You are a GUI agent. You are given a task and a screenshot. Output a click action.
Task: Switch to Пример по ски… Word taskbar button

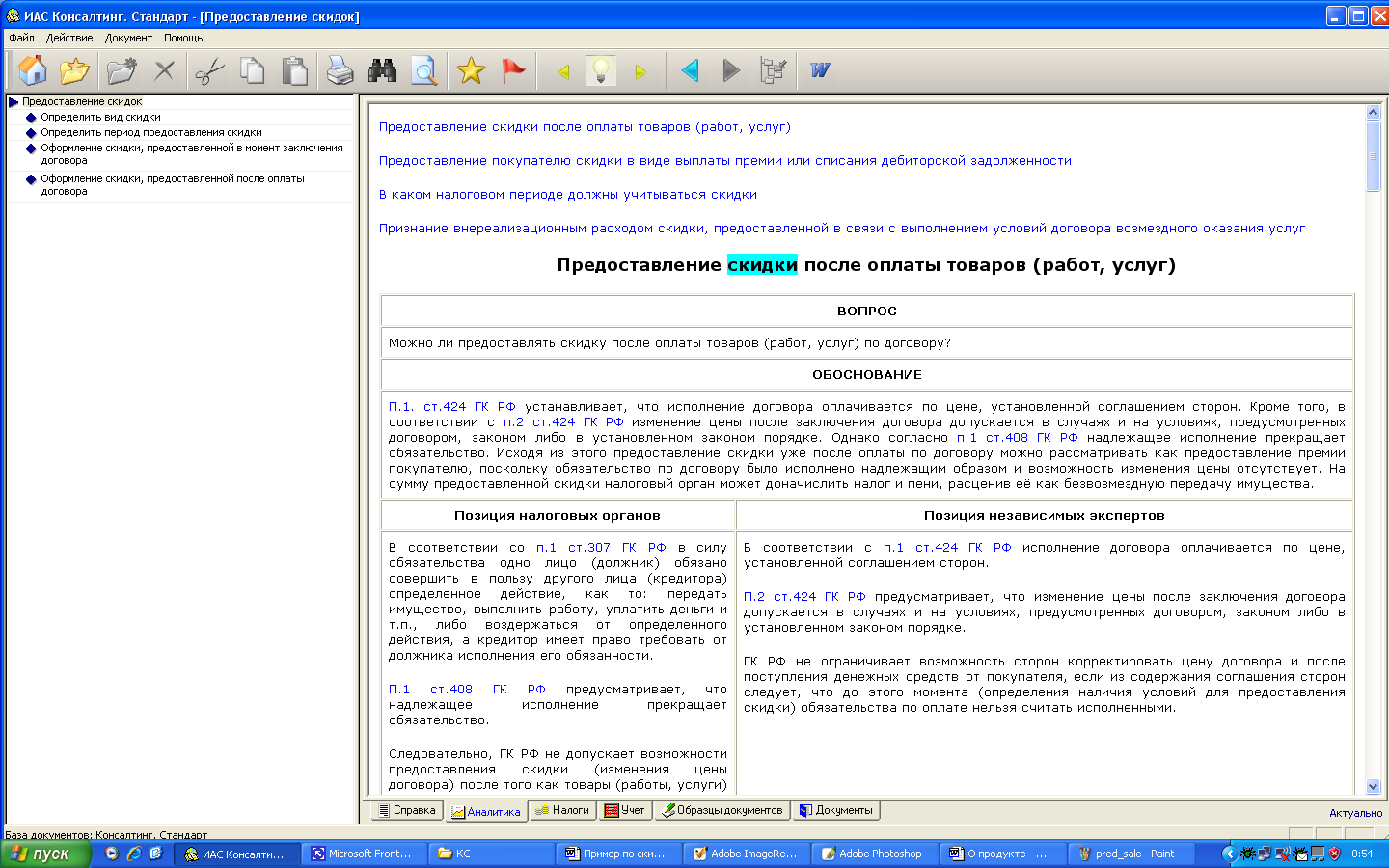point(617,854)
